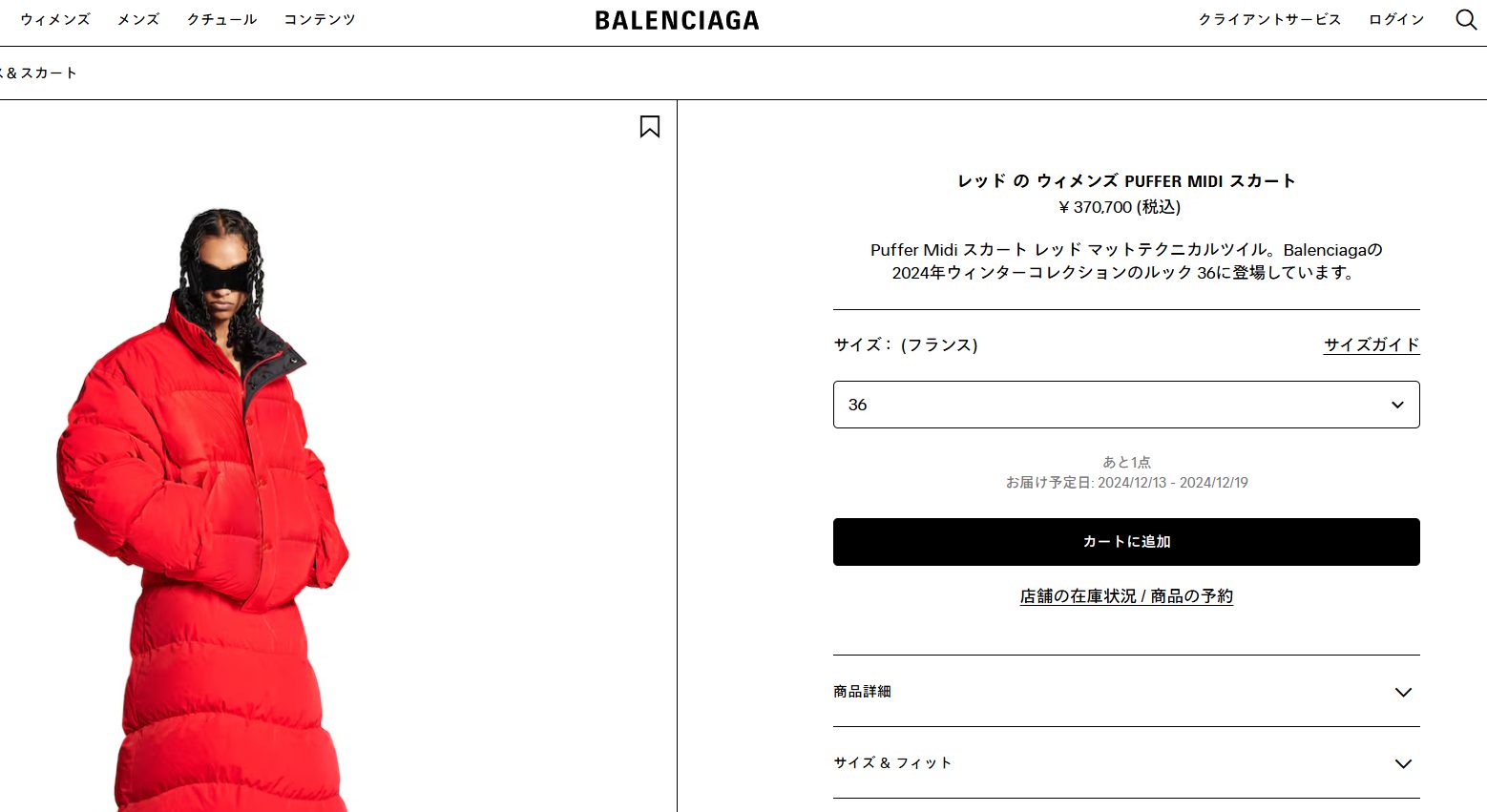1487x812 pixels.
Task: Open the メンズ menu
Action: (138, 19)
